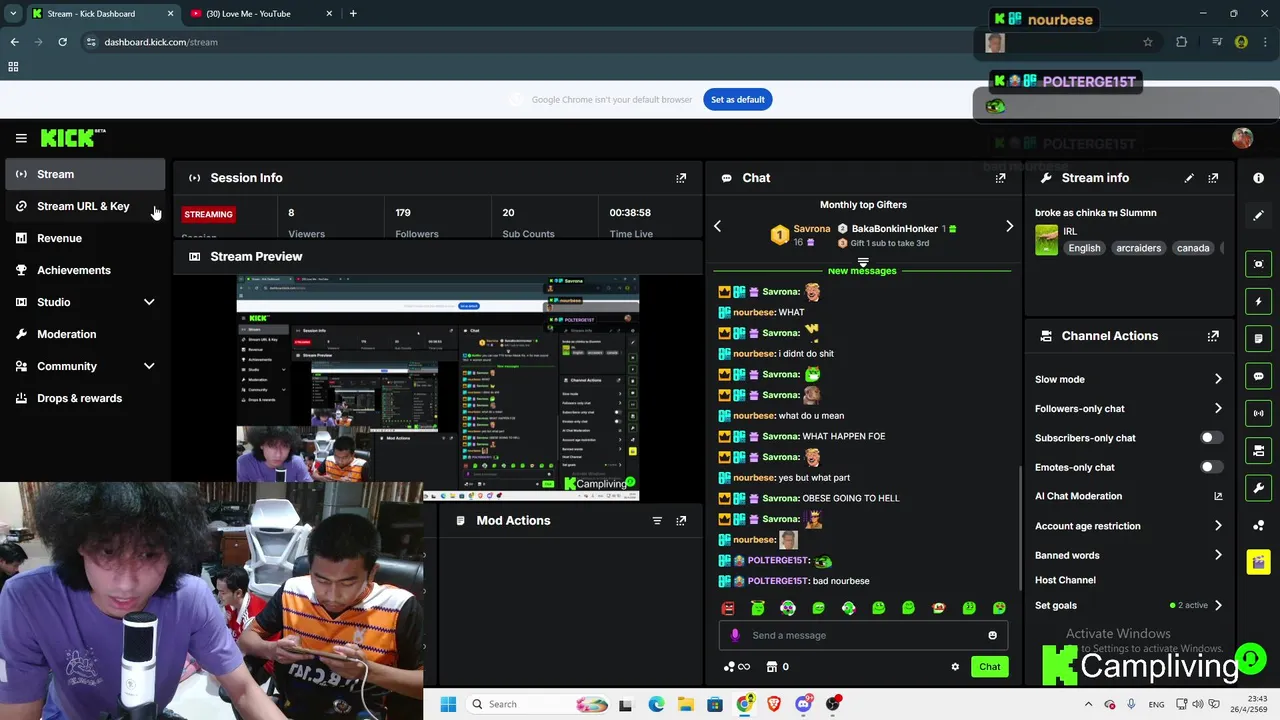Viewport: 1280px width, 720px height.
Task: Pop out the Mod Actions panel
Action: pyautogui.click(x=681, y=521)
